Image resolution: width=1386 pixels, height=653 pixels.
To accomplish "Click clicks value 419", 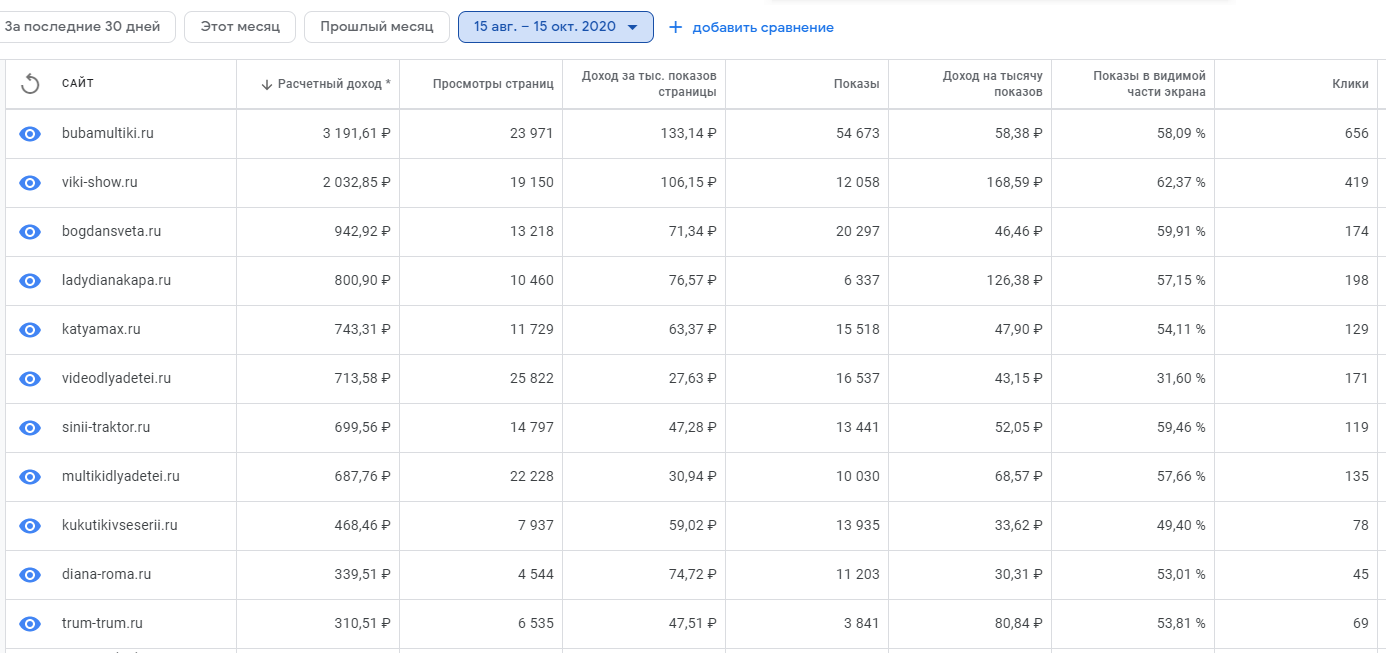I will (1357, 182).
